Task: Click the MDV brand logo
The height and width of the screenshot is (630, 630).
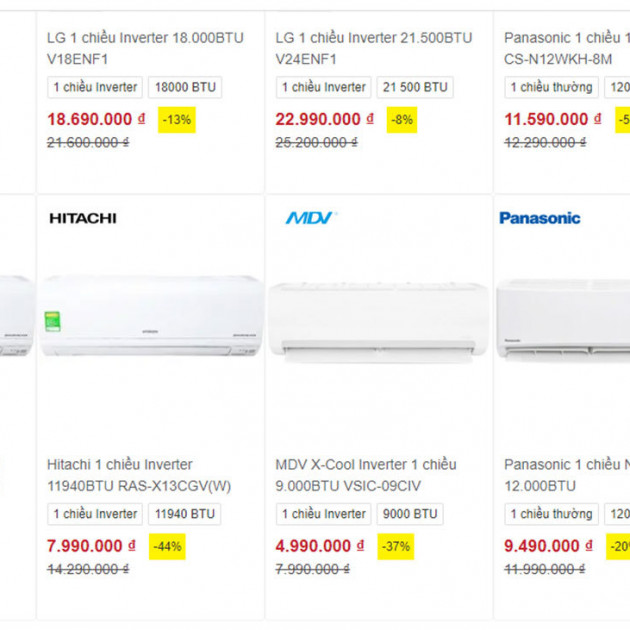Action: click(311, 218)
